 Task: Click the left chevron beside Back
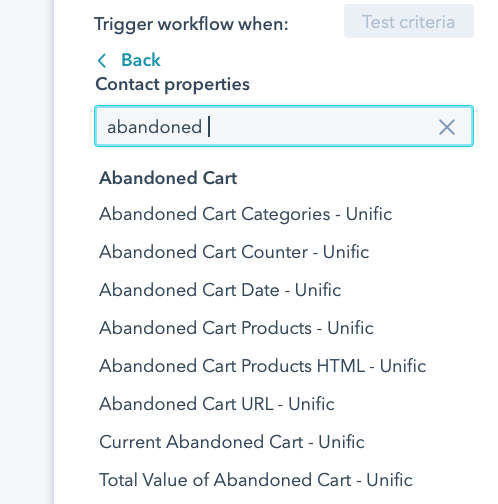coord(102,61)
